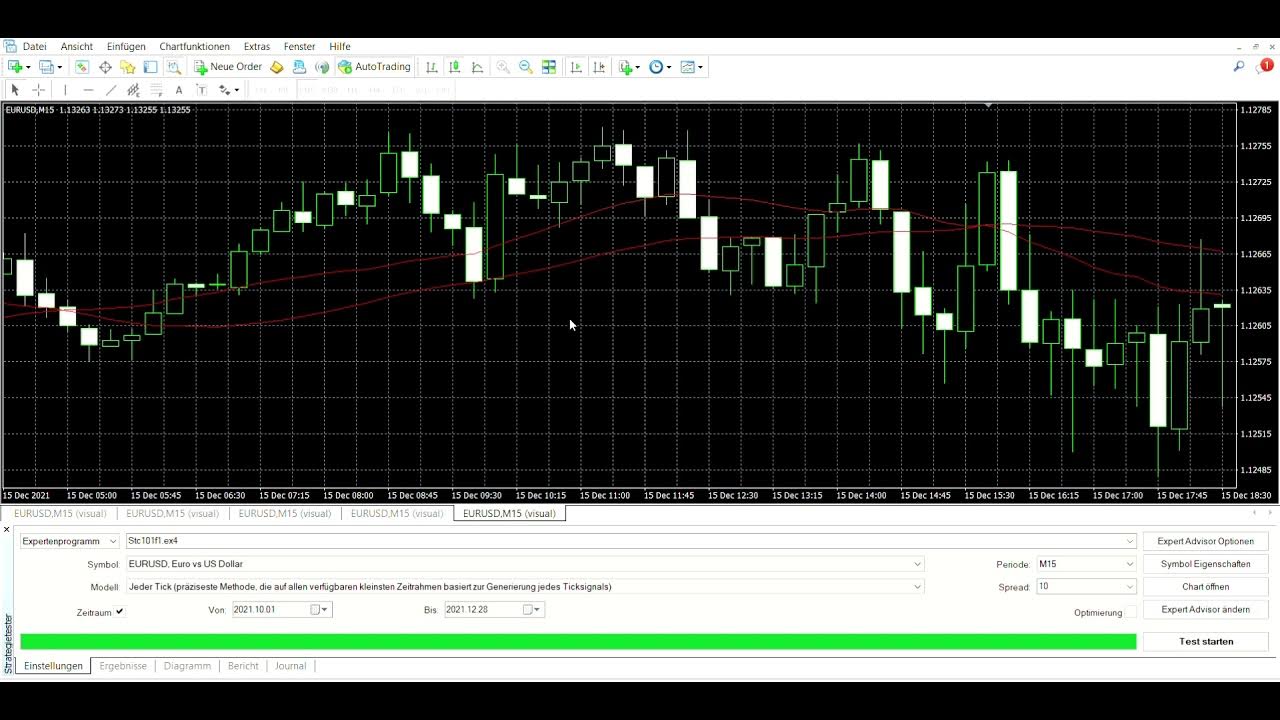Select the Einstellungen tab

click(53, 666)
